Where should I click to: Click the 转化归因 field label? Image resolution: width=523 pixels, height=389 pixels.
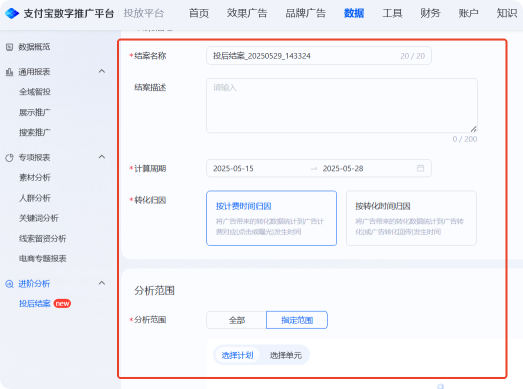150,200
